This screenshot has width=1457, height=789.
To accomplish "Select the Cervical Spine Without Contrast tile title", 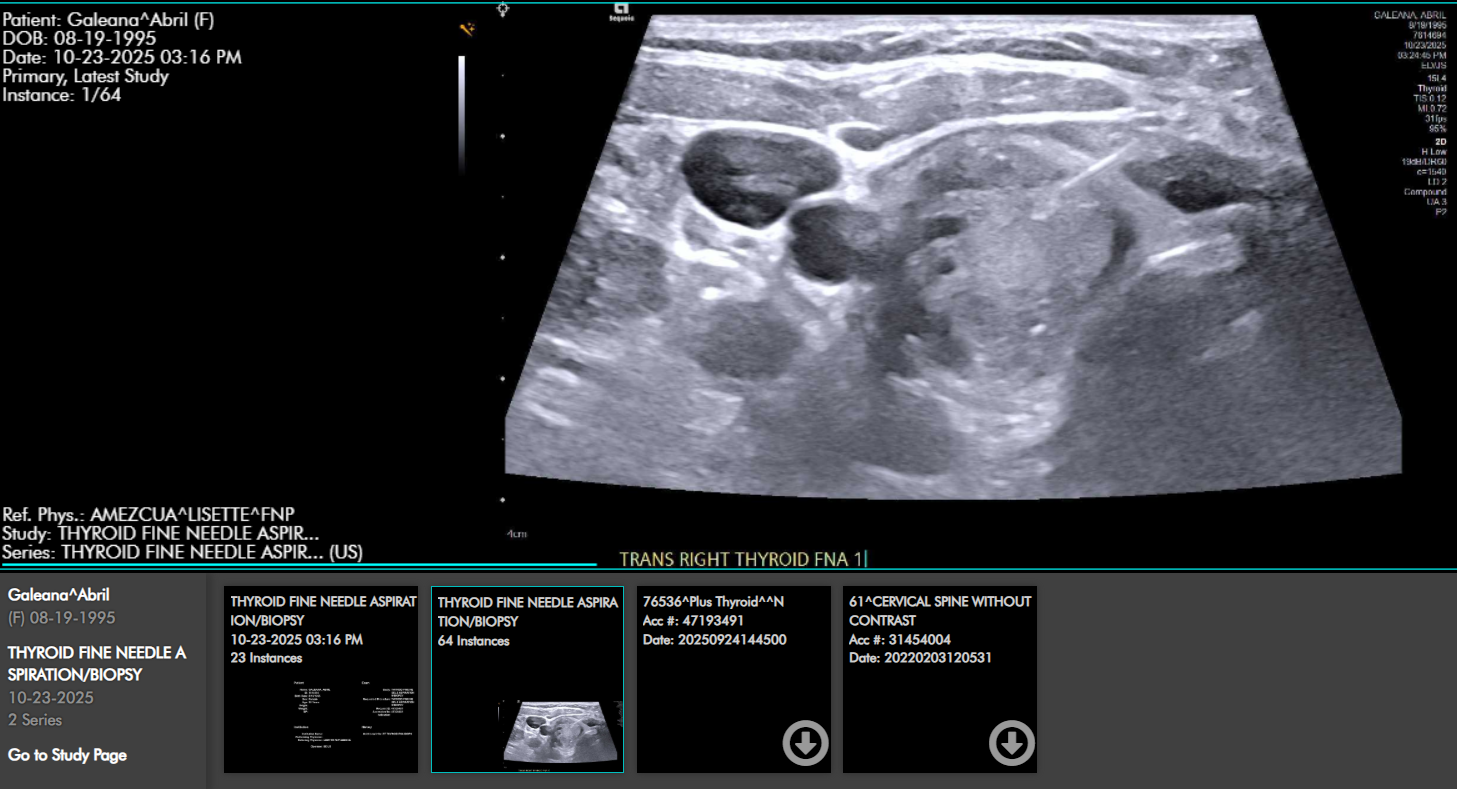I will click(x=939, y=611).
